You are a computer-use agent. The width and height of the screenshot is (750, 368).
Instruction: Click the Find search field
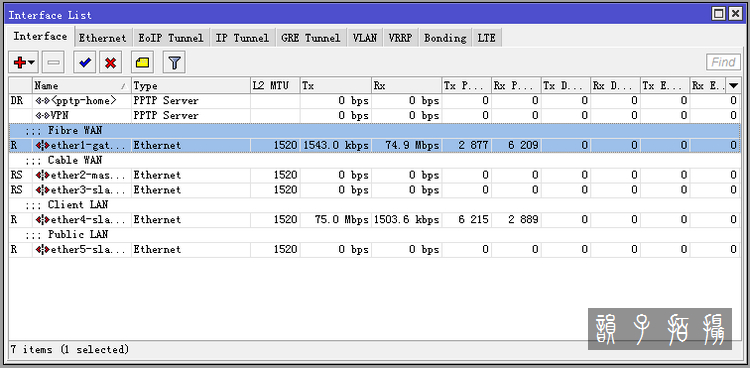pos(723,62)
